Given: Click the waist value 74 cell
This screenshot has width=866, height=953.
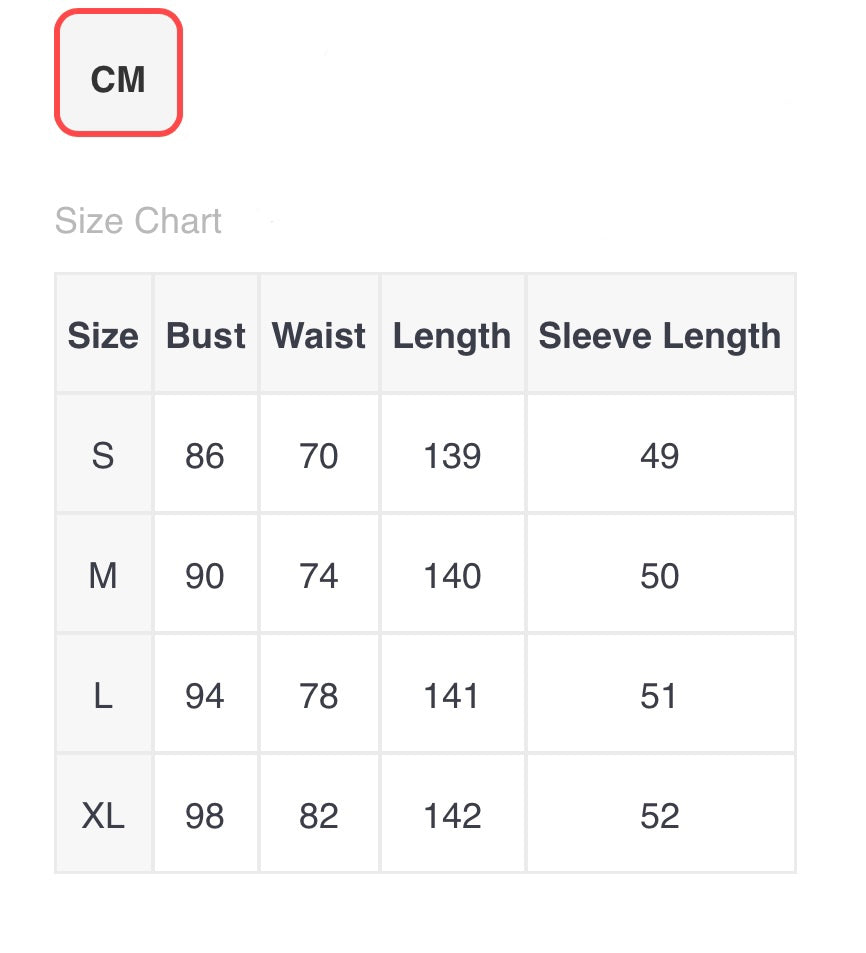Looking at the screenshot, I should click(x=319, y=576).
